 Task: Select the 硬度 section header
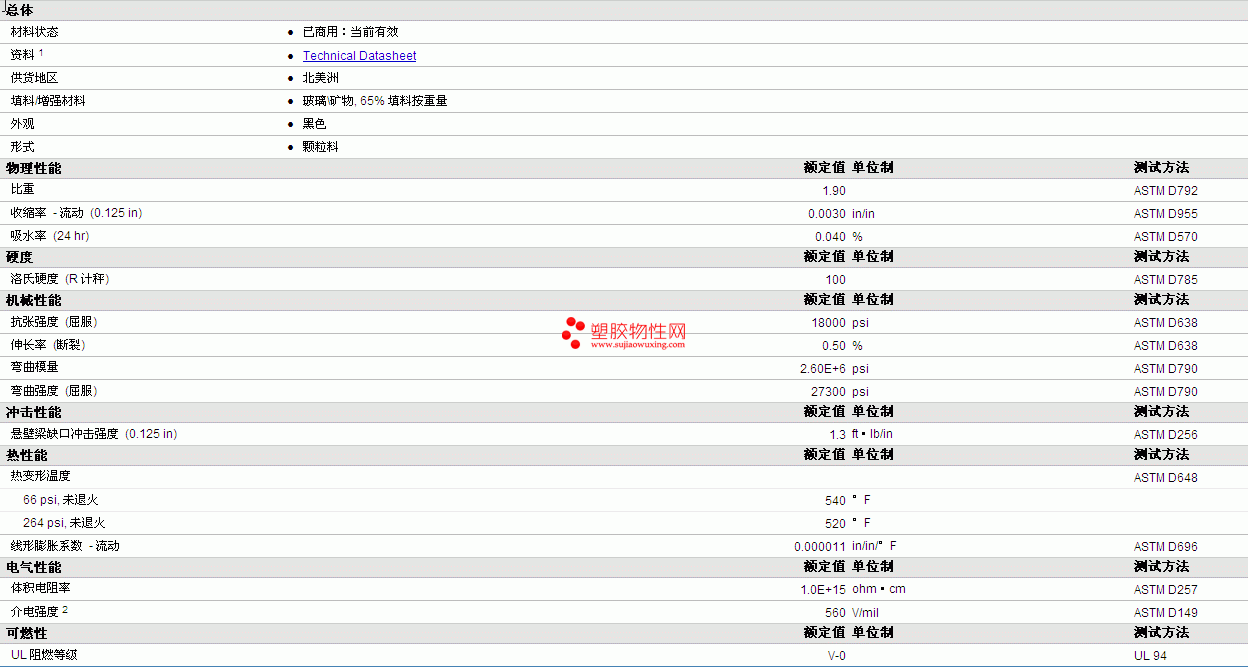point(20,257)
